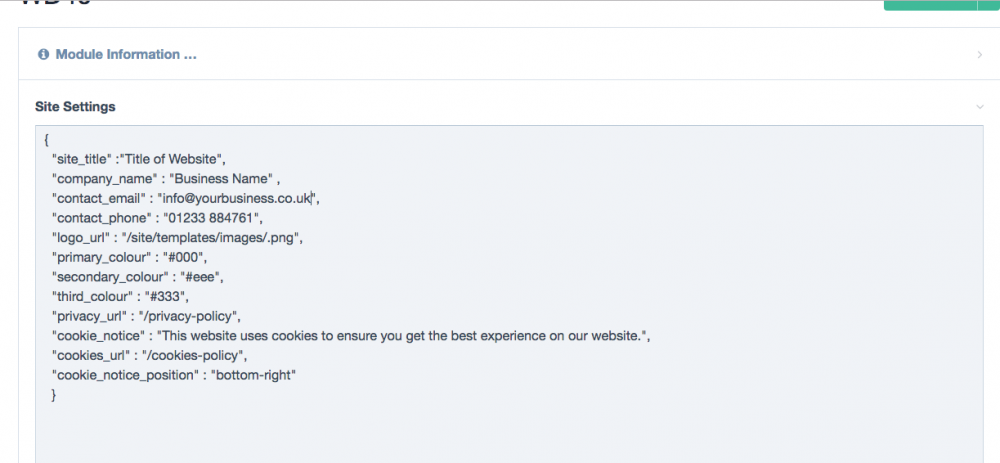Click the Module Information info icon
Screen dimensions: 1000x463
pyautogui.click(x=43, y=54)
